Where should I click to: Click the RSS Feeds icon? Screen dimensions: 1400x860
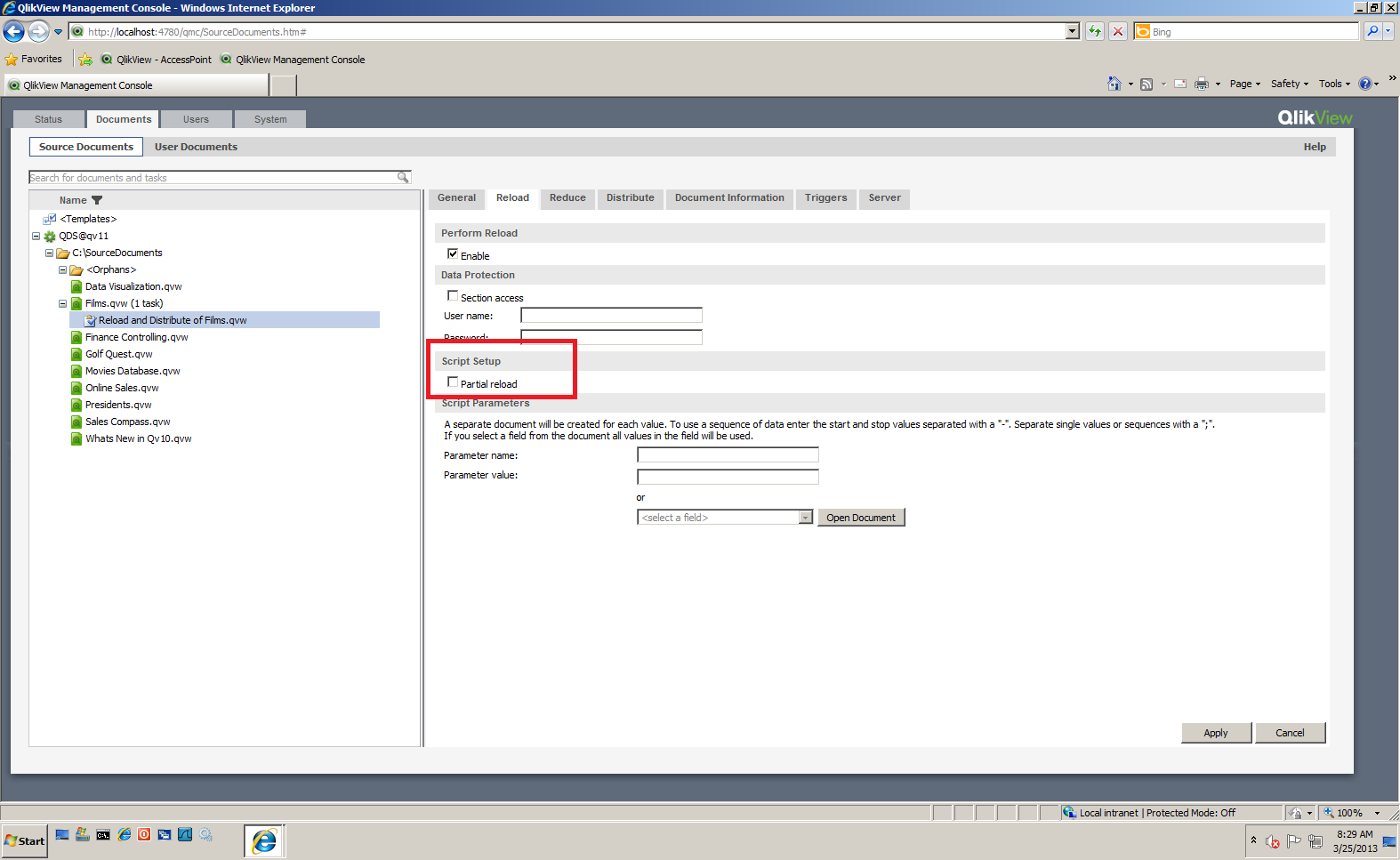coord(1147,84)
